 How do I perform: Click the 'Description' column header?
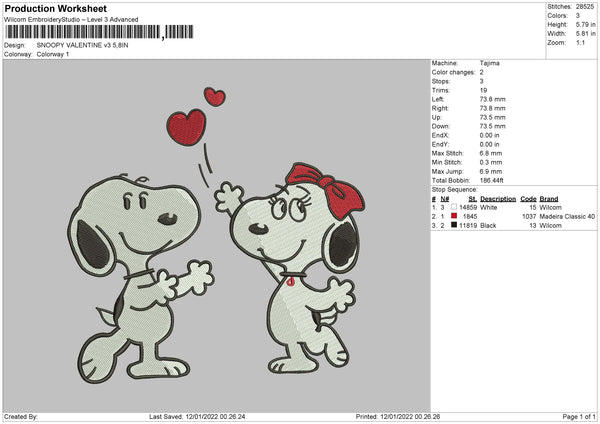pyautogui.click(x=498, y=199)
